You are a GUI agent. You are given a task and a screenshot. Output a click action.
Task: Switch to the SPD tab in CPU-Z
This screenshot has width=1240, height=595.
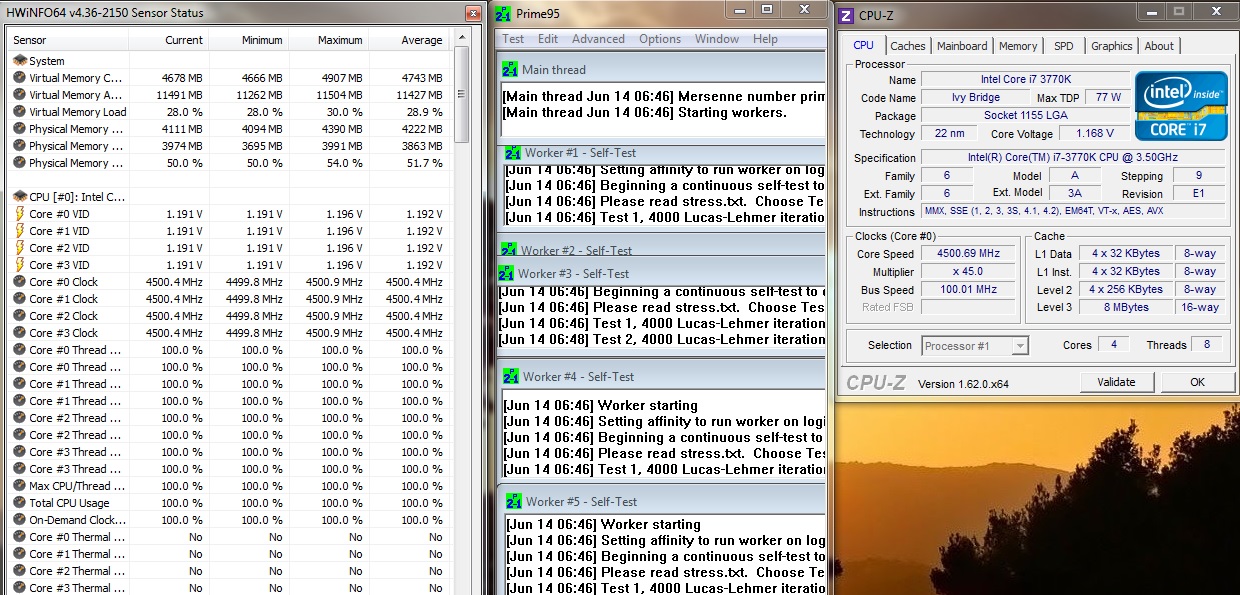pos(1063,46)
